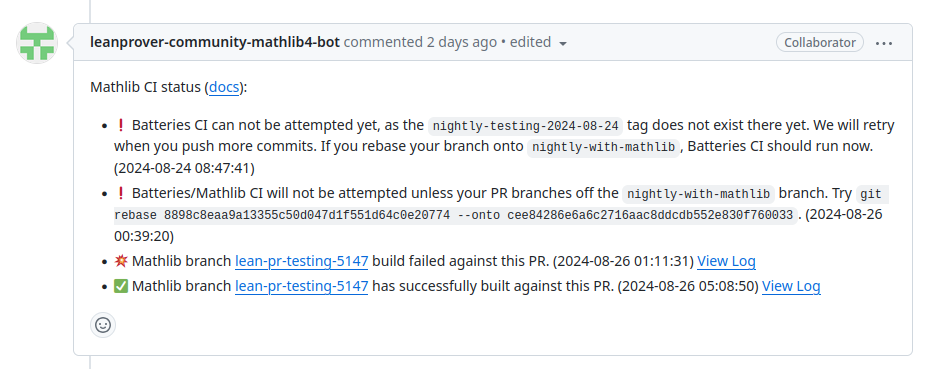
Task: Open lean-pr-testing-5147 link on the failed build line
Action: pyautogui.click(x=302, y=261)
